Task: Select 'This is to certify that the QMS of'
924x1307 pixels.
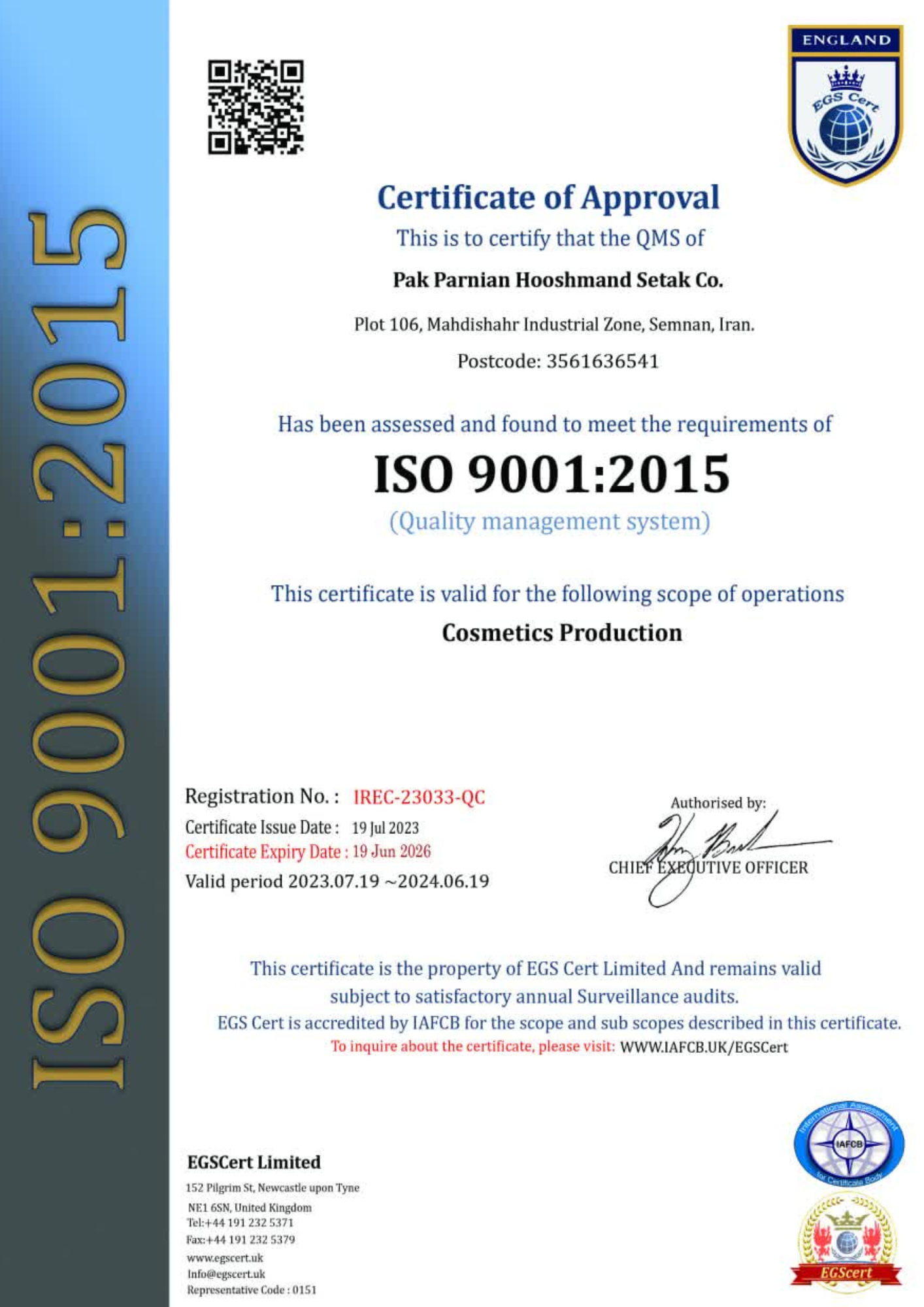Action: pyautogui.click(x=550, y=239)
